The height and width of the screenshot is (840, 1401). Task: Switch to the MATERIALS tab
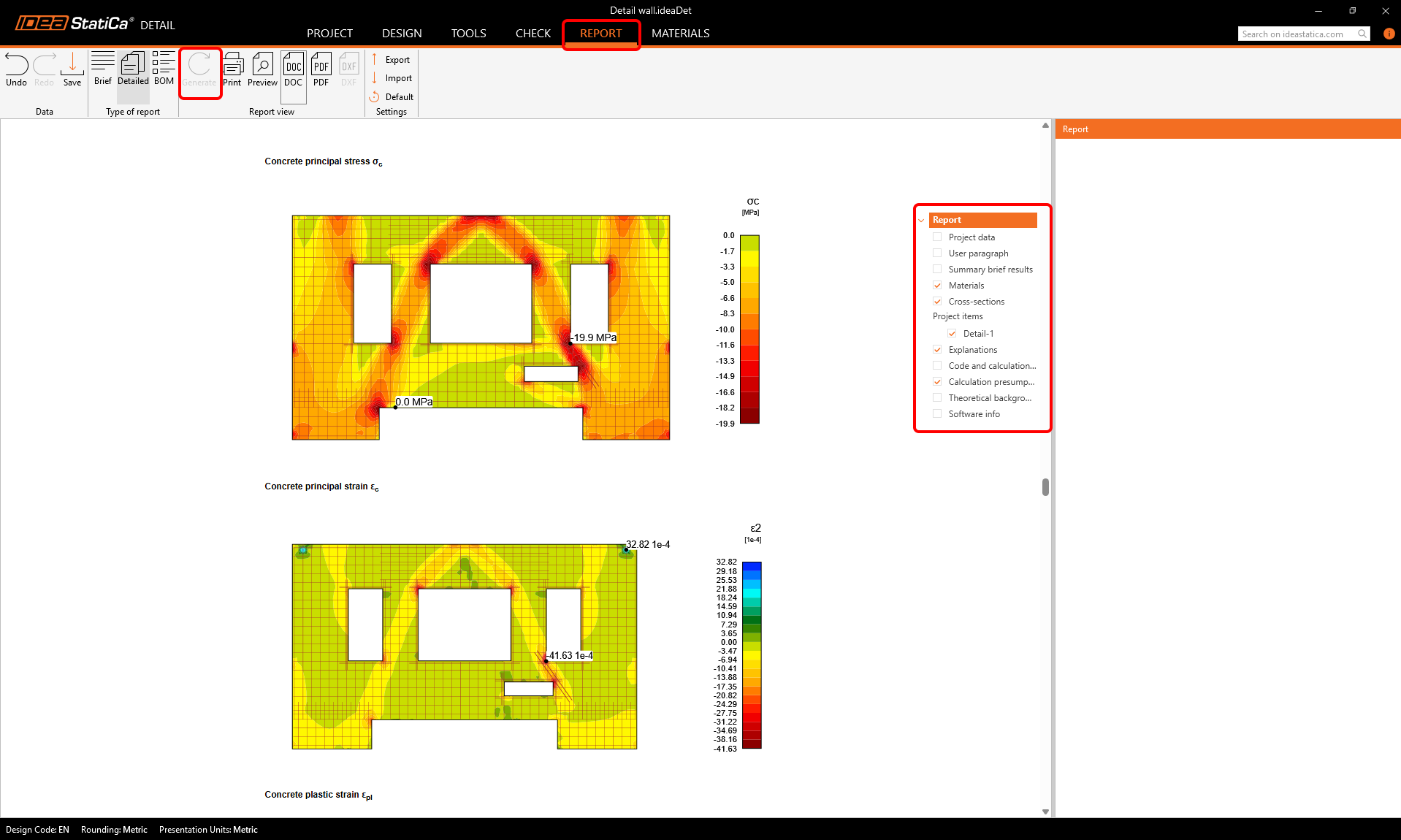click(x=680, y=34)
